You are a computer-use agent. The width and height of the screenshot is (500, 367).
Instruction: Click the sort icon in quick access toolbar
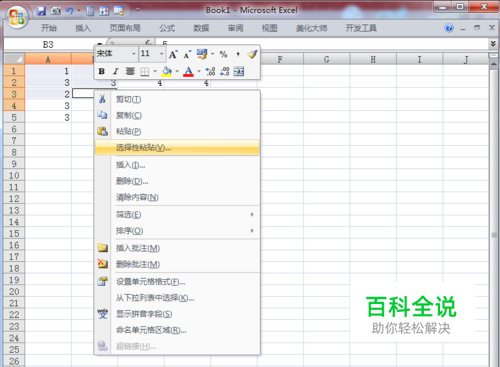[x=104, y=11]
